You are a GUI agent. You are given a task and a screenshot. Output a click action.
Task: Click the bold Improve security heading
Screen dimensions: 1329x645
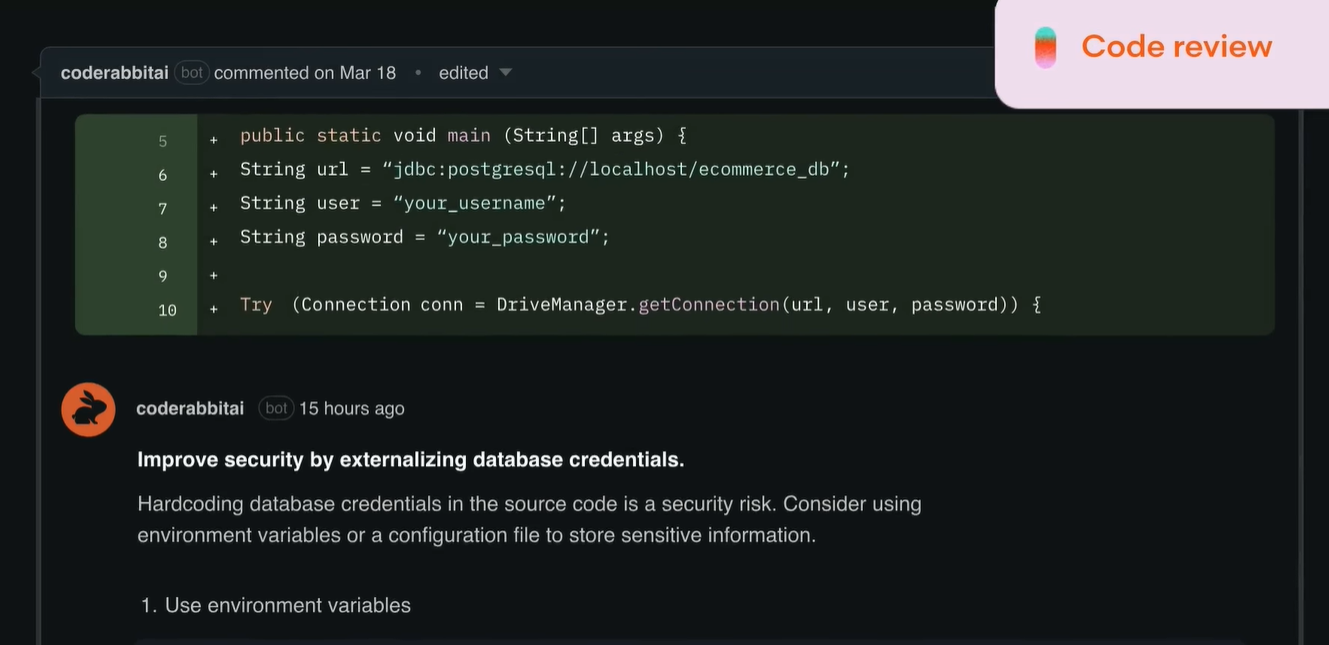click(410, 459)
